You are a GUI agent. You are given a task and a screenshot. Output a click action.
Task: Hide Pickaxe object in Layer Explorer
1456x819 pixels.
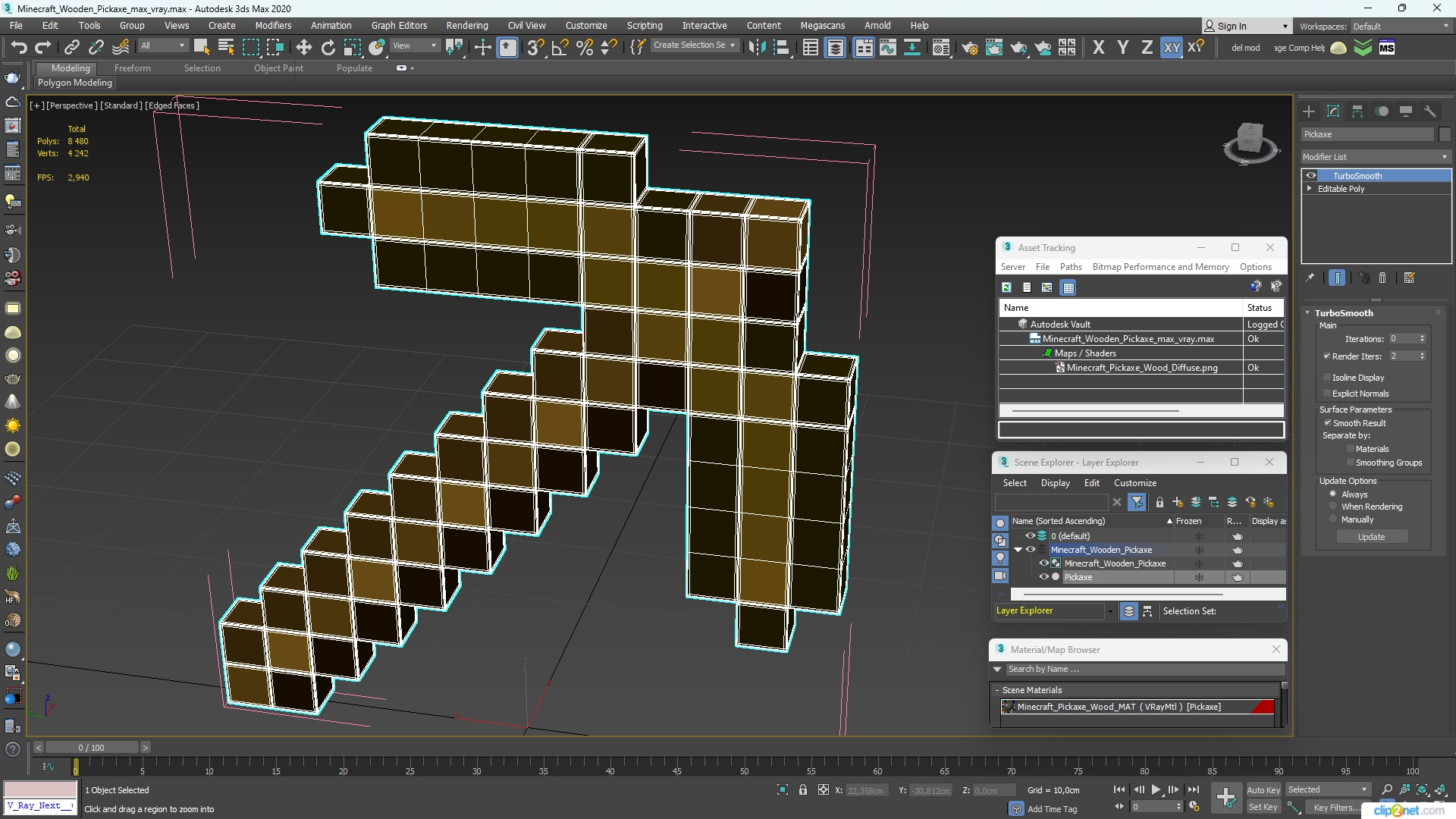(1043, 577)
